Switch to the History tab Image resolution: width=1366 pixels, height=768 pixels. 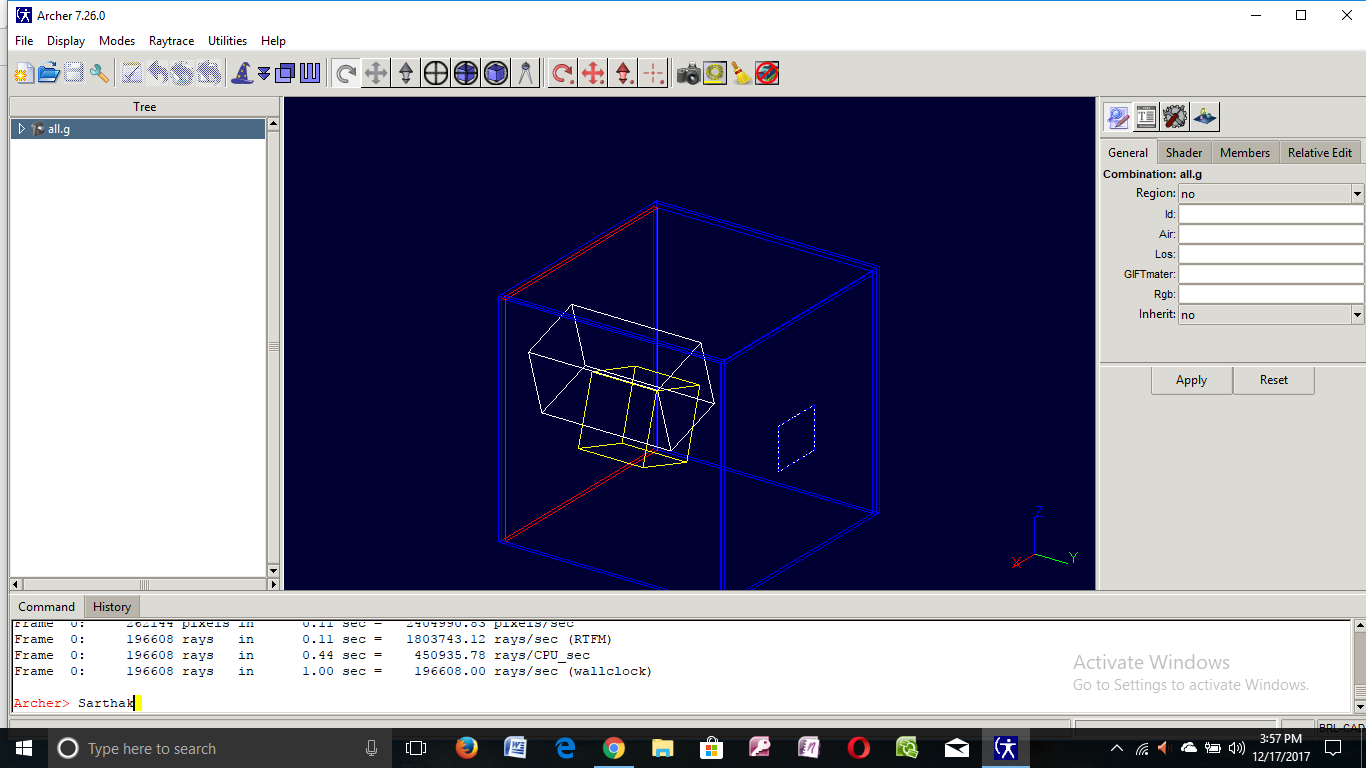pyautogui.click(x=112, y=606)
